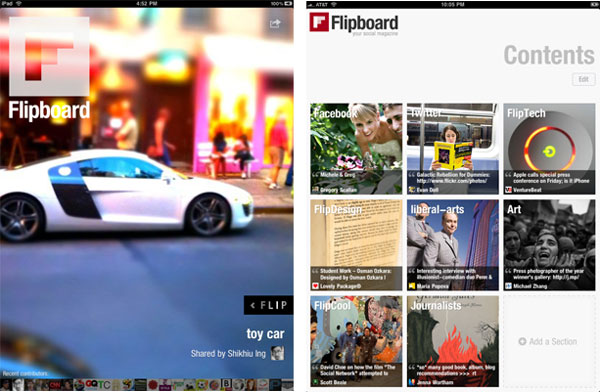Screen dimensions: 600x392
Task: Open the FlipCool section tile
Action: (x=356, y=341)
